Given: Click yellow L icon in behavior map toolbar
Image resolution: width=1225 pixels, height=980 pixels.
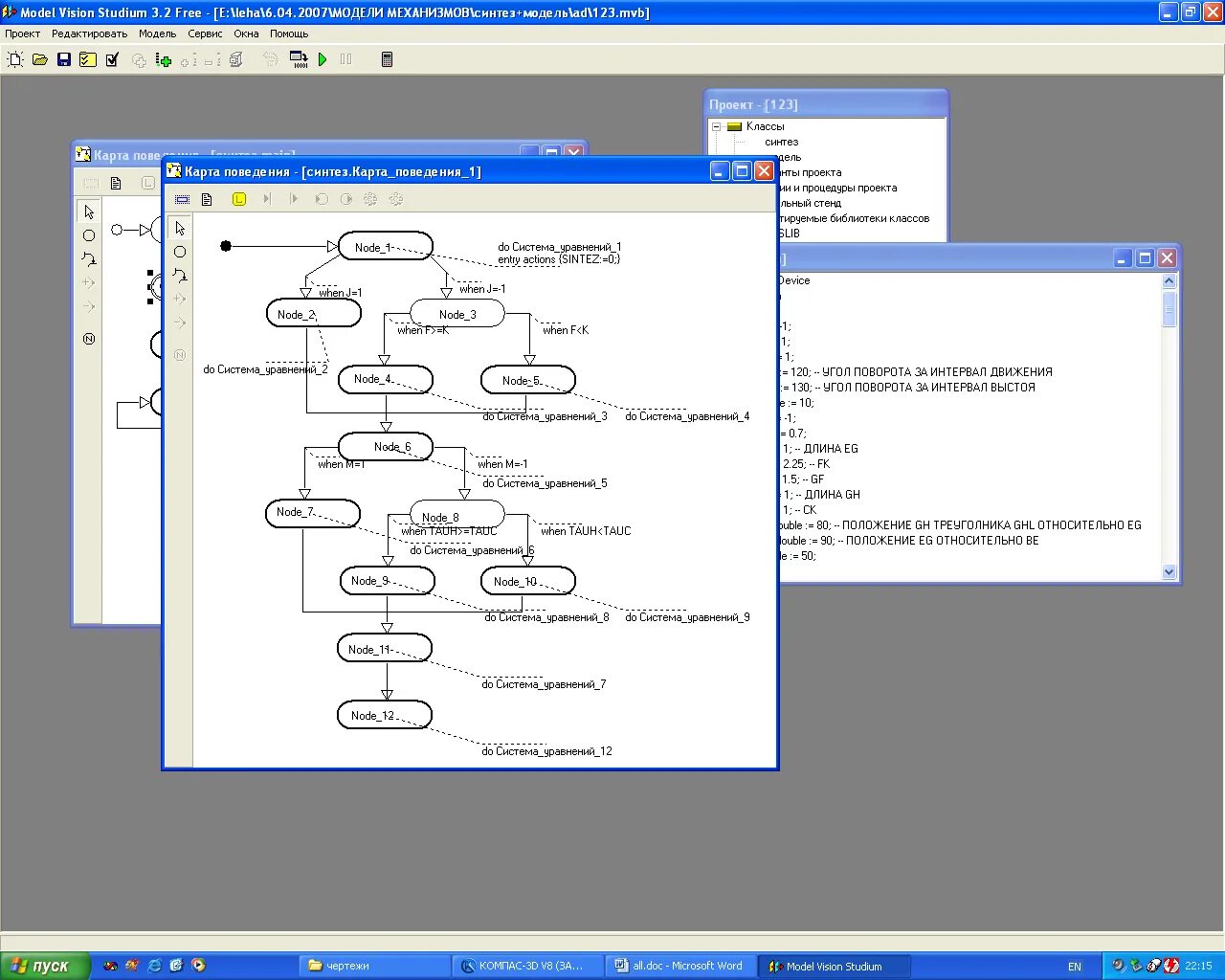Looking at the screenshot, I should point(239,199).
